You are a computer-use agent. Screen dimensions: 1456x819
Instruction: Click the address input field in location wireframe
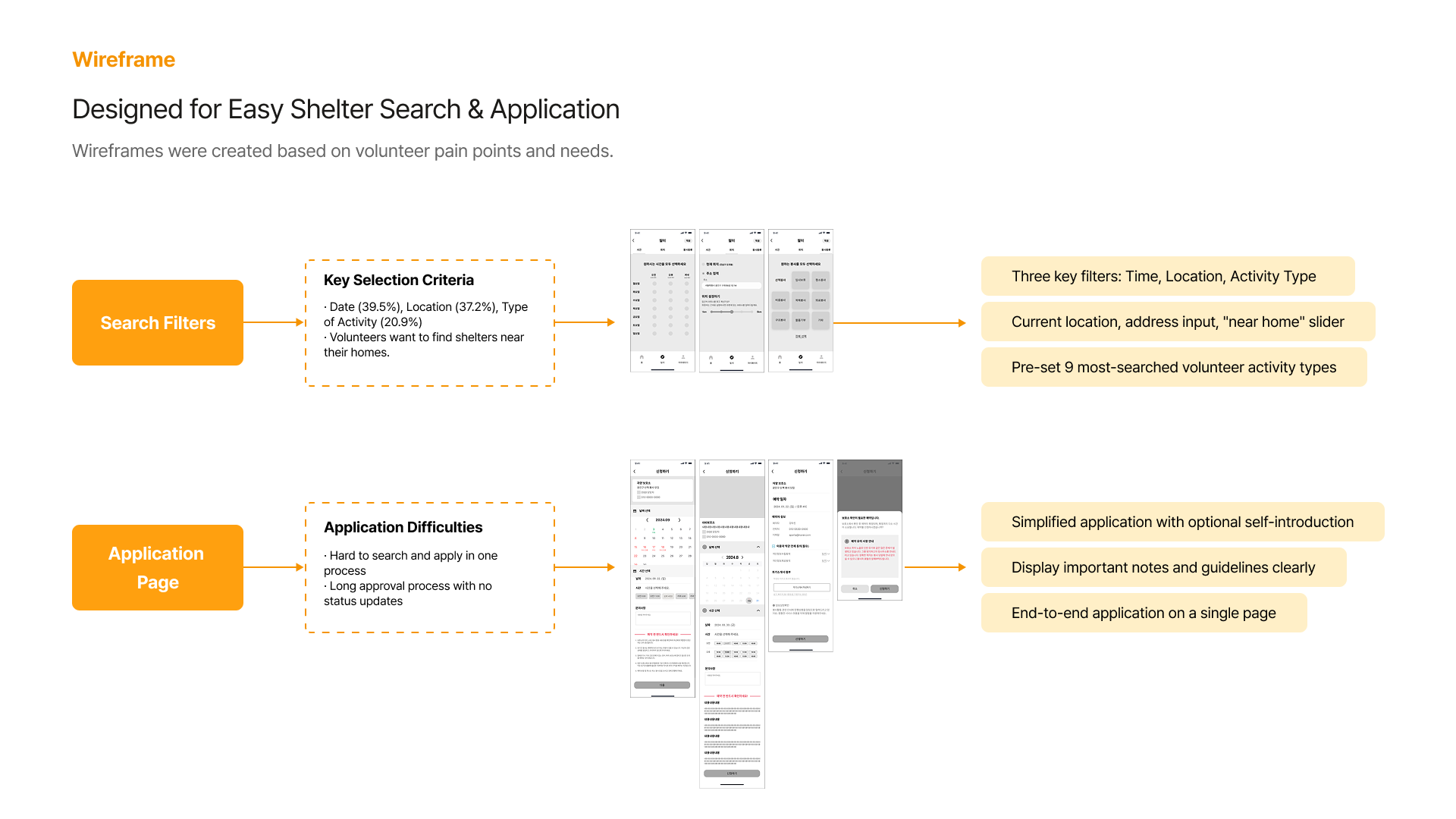pos(732,285)
